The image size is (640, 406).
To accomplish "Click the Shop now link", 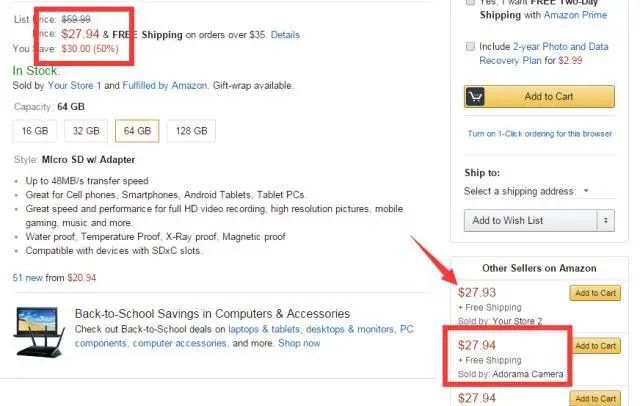I will click(x=299, y=343).
